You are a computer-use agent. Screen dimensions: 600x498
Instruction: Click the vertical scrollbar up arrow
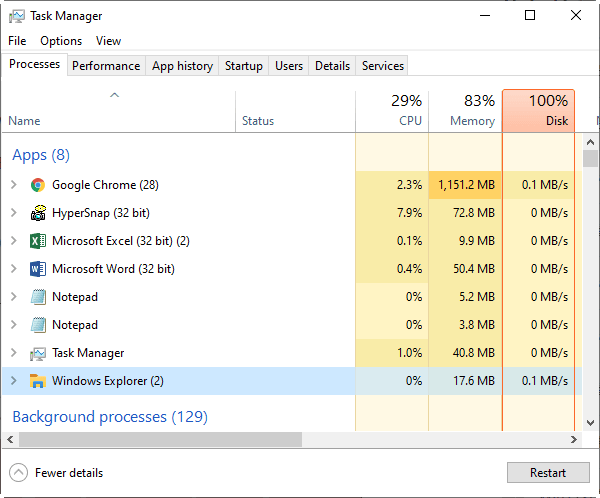(590, 142)
